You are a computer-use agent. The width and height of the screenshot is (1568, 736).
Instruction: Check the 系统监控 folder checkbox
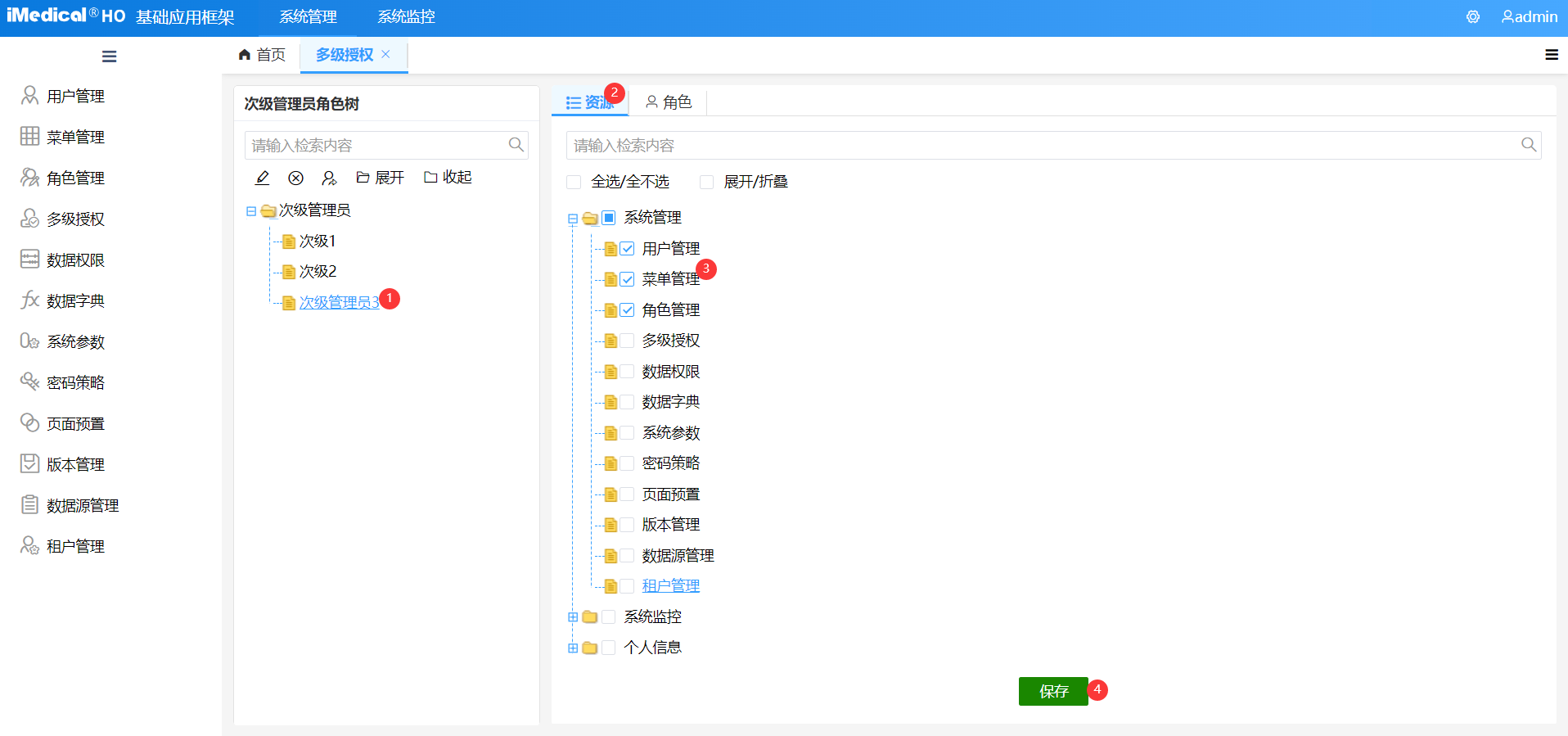click(x=609, y=617)
